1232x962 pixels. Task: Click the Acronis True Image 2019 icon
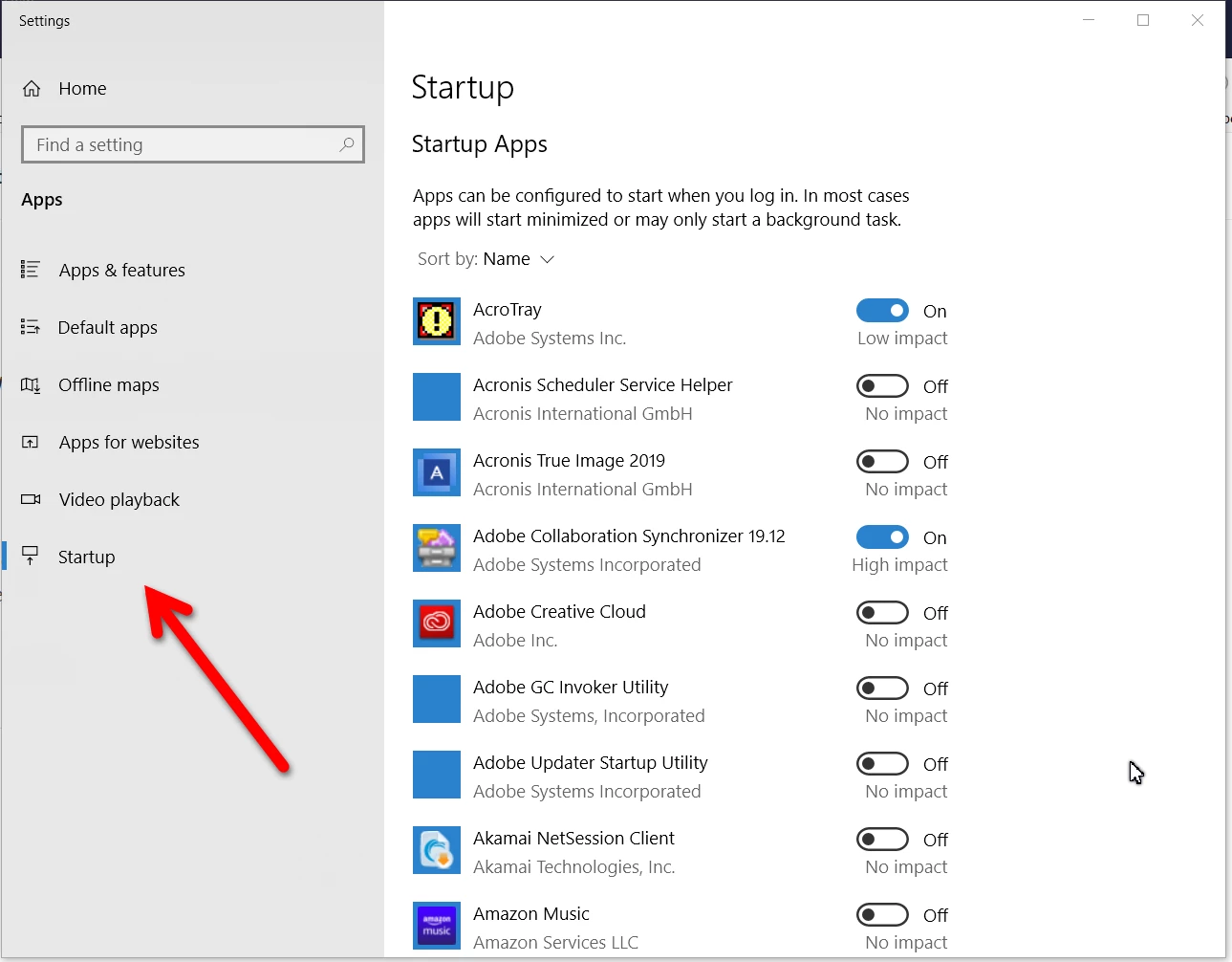point(437,472)
